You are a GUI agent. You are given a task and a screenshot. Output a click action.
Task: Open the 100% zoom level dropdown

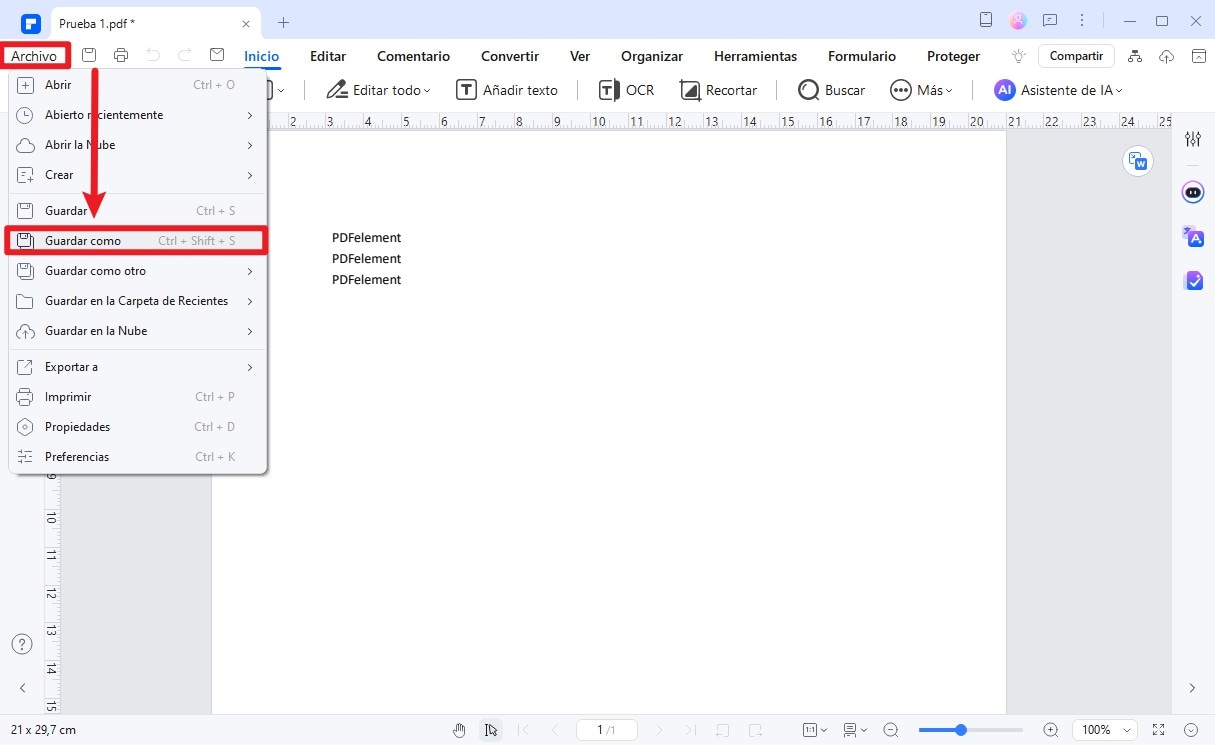[x=1105, y=730]
